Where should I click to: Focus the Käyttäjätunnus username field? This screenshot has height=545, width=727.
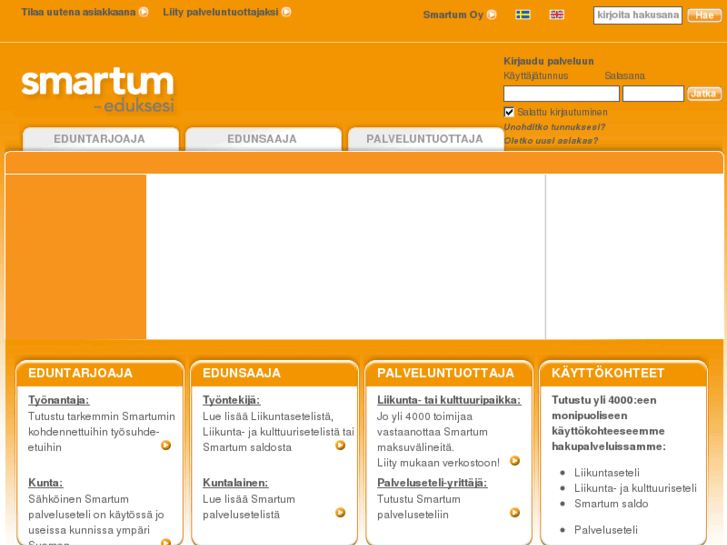(561, 94)
